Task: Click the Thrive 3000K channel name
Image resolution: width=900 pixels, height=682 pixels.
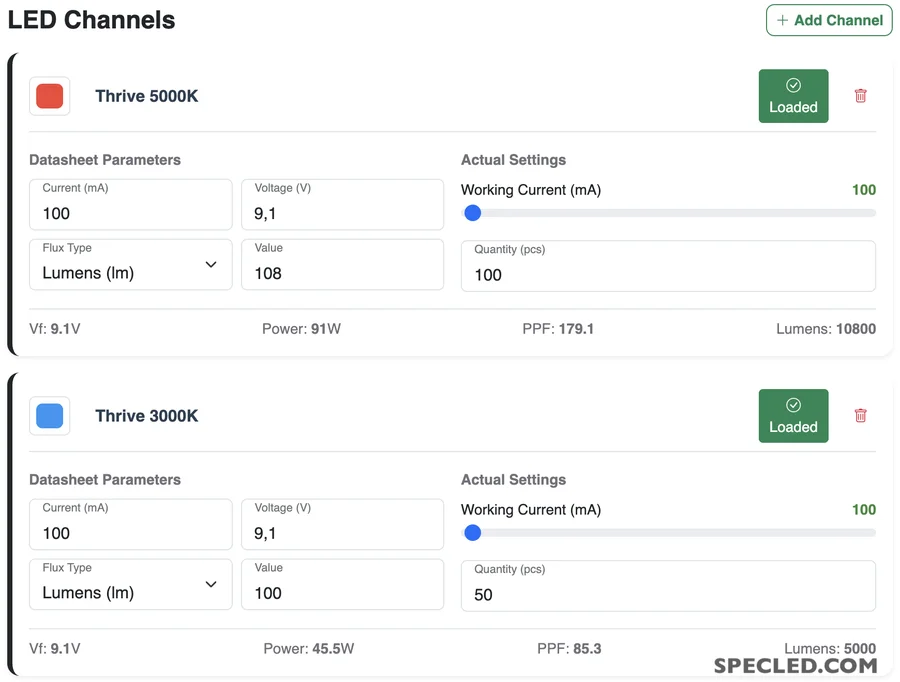Action: 146,416
